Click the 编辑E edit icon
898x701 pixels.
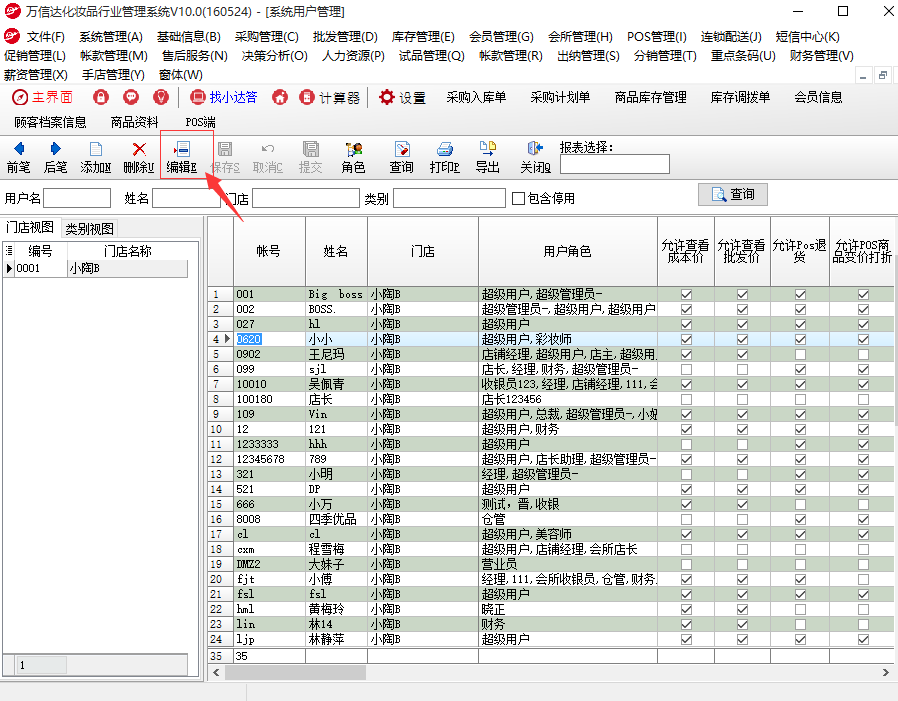coord(182,149)
